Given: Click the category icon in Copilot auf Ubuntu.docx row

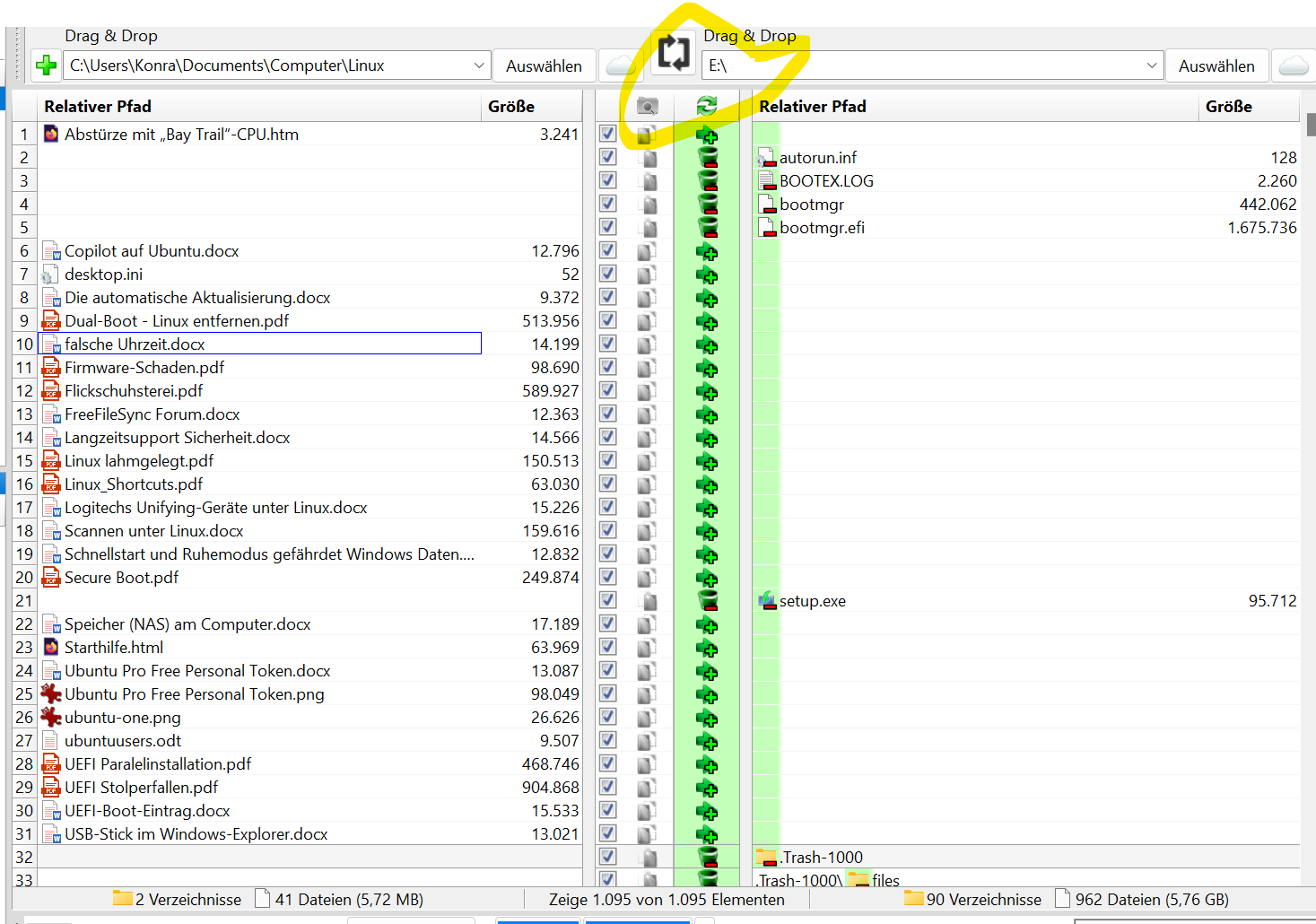Looking at the screenshot, I should click(647, 251).
